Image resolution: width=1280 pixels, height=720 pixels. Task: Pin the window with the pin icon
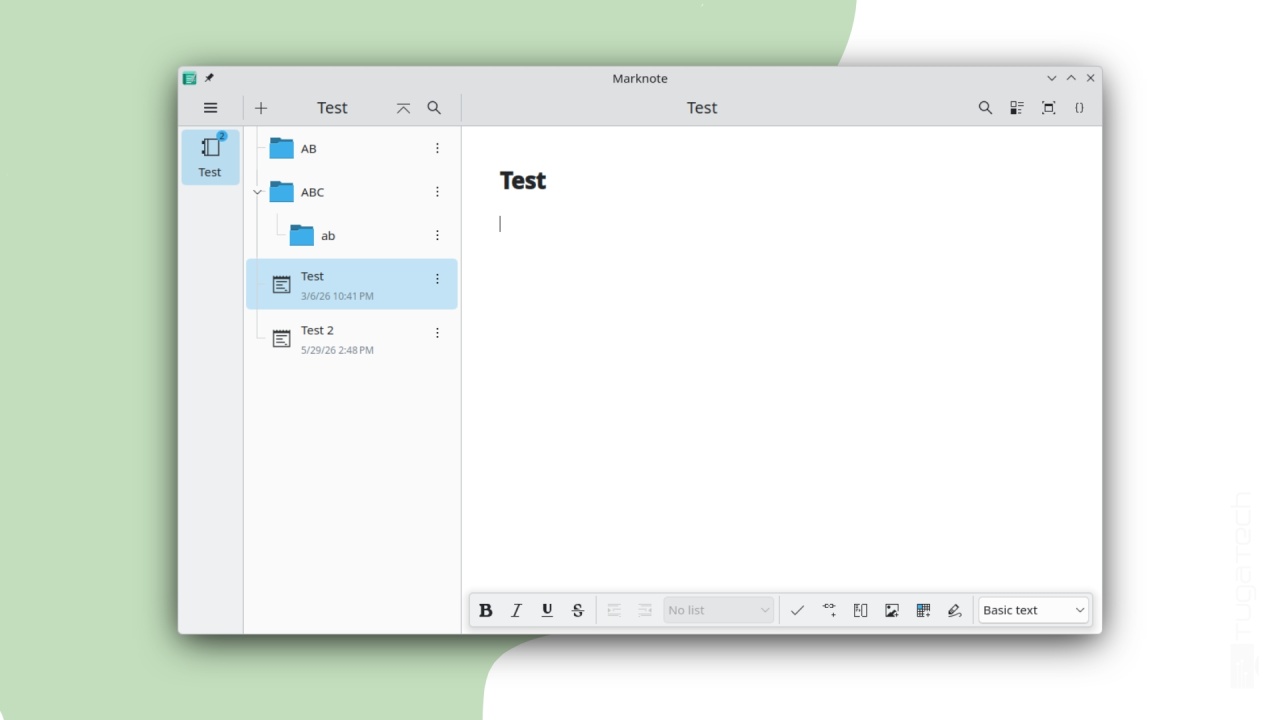209,78
